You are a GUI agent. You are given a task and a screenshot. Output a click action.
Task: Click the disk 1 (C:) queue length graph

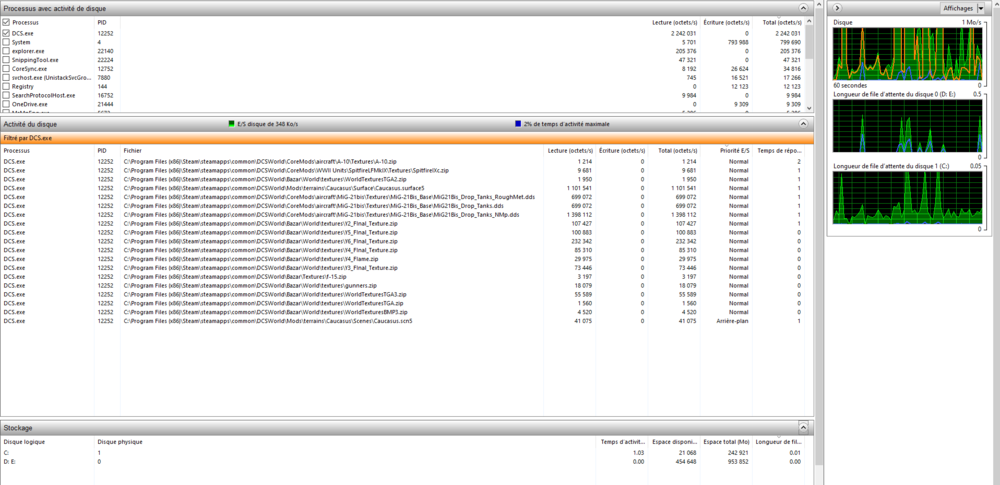pos(908,198)
